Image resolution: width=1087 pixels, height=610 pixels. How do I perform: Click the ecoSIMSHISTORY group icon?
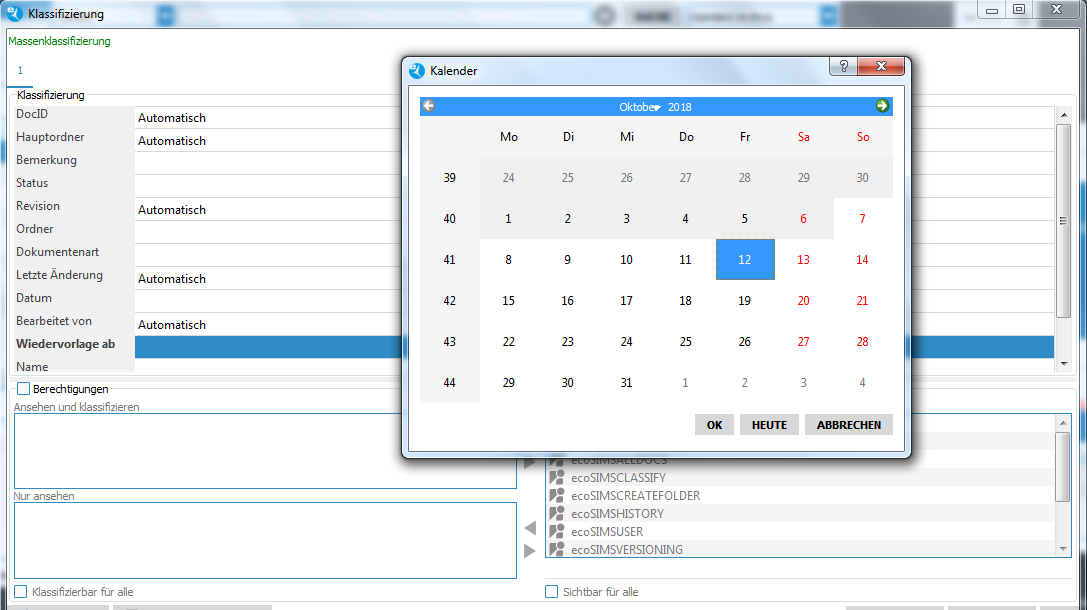coord(557,514)
